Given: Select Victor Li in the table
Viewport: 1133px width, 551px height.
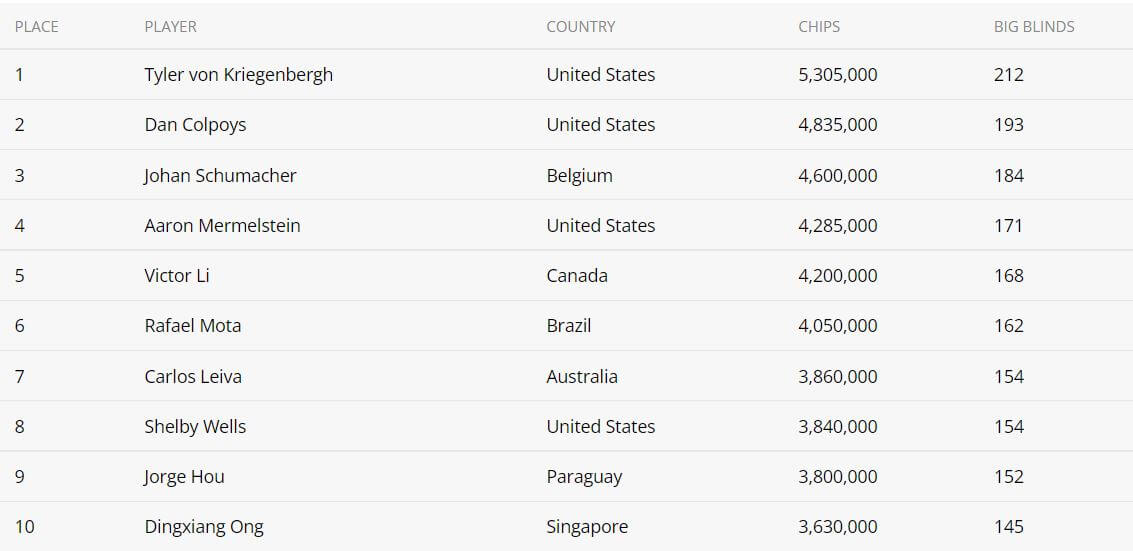Looking at the screenshot, I should coord(177,276).
